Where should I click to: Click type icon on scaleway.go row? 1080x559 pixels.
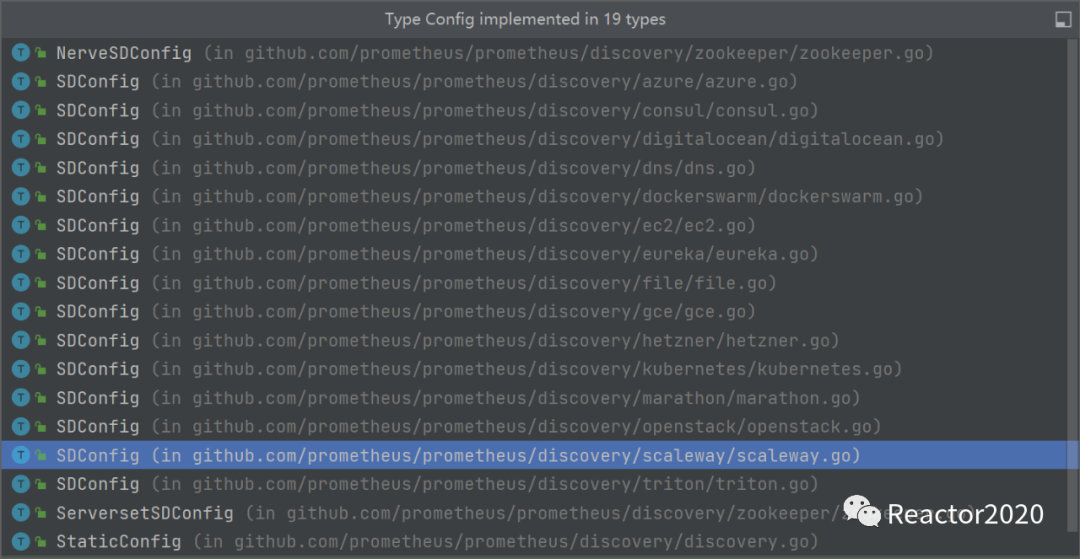point(21,455)
